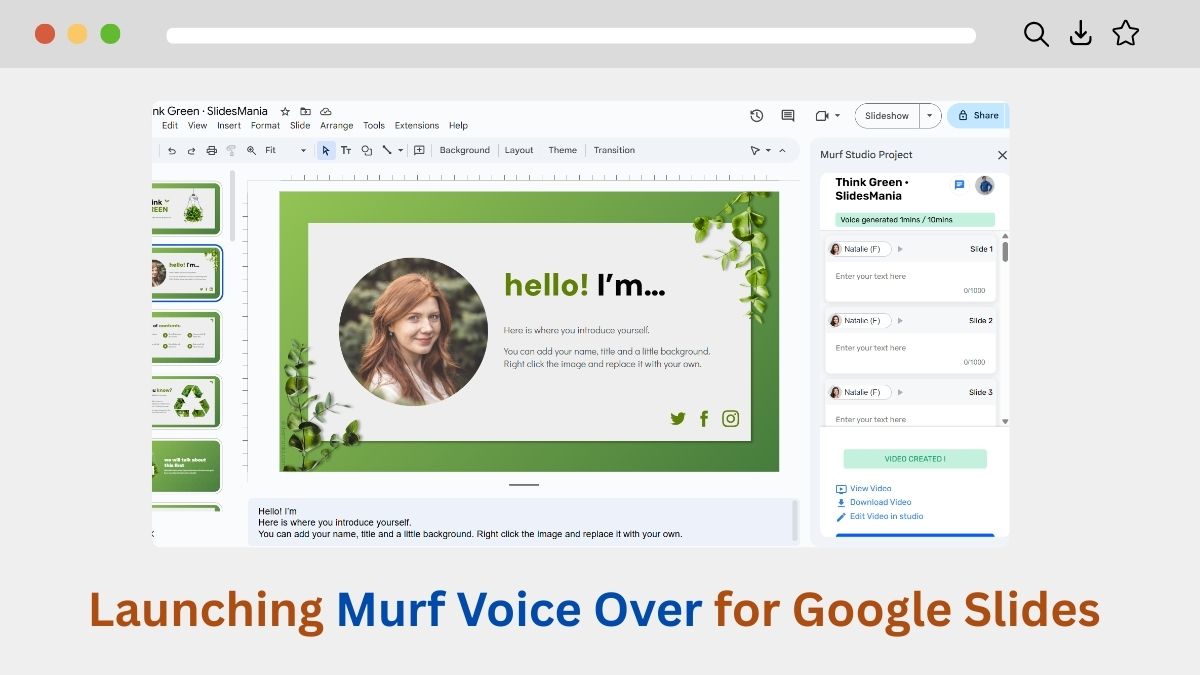Open the Fit zoom level dropdown

pyautogui.click(x=286, y=151)
